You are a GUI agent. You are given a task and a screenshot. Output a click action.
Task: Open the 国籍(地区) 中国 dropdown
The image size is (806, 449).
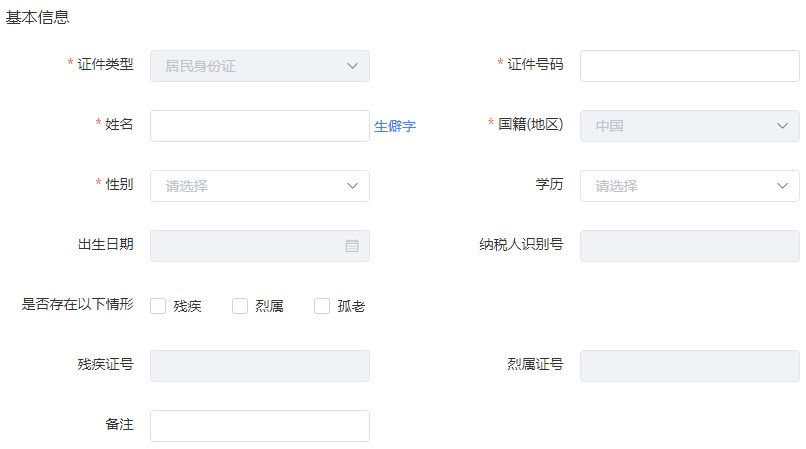pyautogui.click(x=680, y=126)
